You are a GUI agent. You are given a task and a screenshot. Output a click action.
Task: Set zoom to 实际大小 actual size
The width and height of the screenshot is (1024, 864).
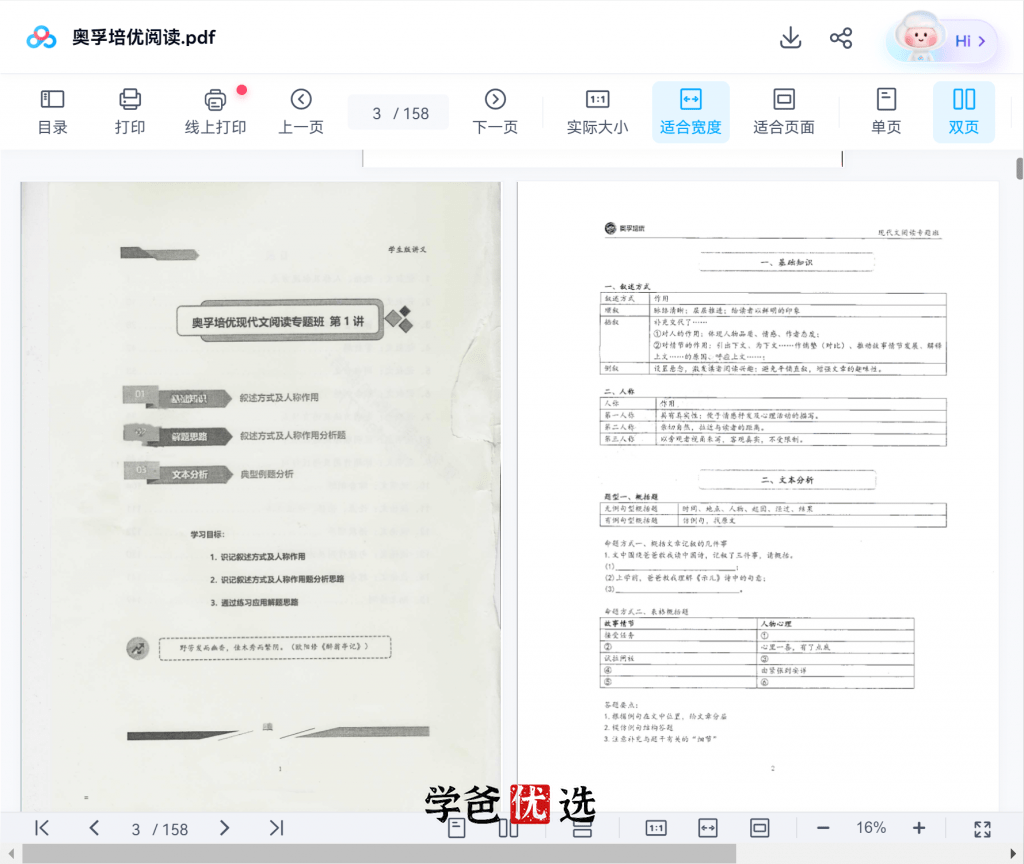[598, 112]
